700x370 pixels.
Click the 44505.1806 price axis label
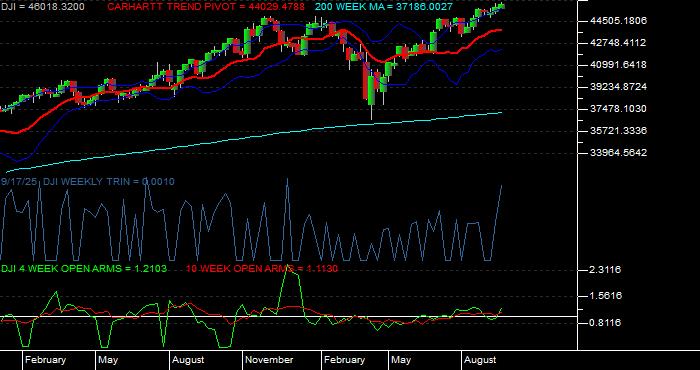[x=618, y=21]
